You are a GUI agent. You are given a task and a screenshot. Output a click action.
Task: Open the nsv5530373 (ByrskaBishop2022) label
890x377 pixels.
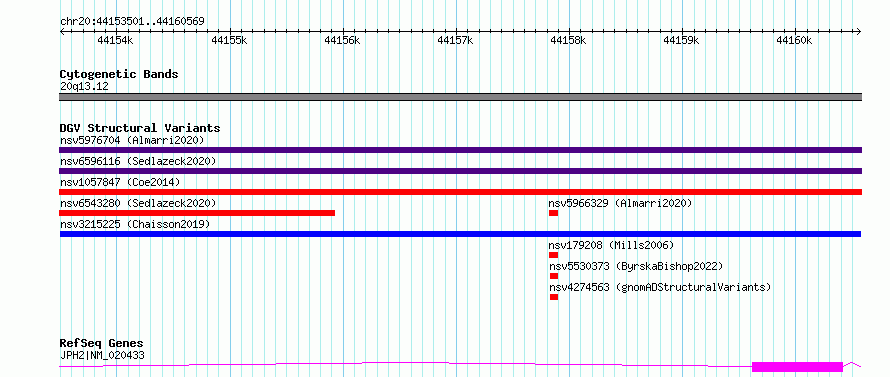pyautogui.click(x=636, y=266)
